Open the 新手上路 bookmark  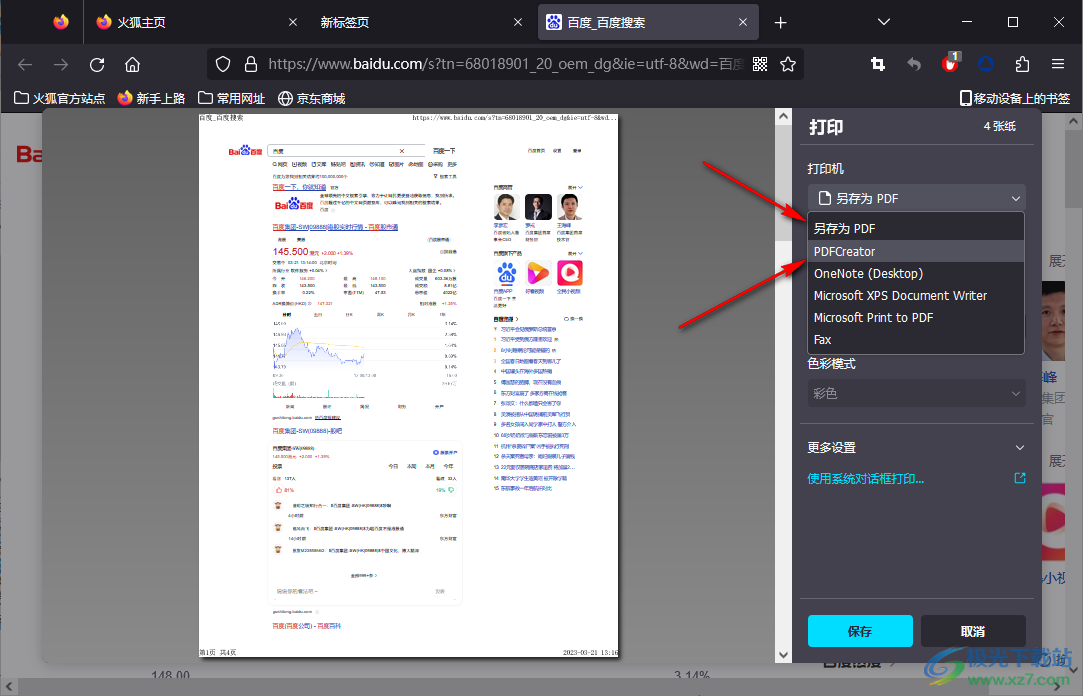click(151, 98)
